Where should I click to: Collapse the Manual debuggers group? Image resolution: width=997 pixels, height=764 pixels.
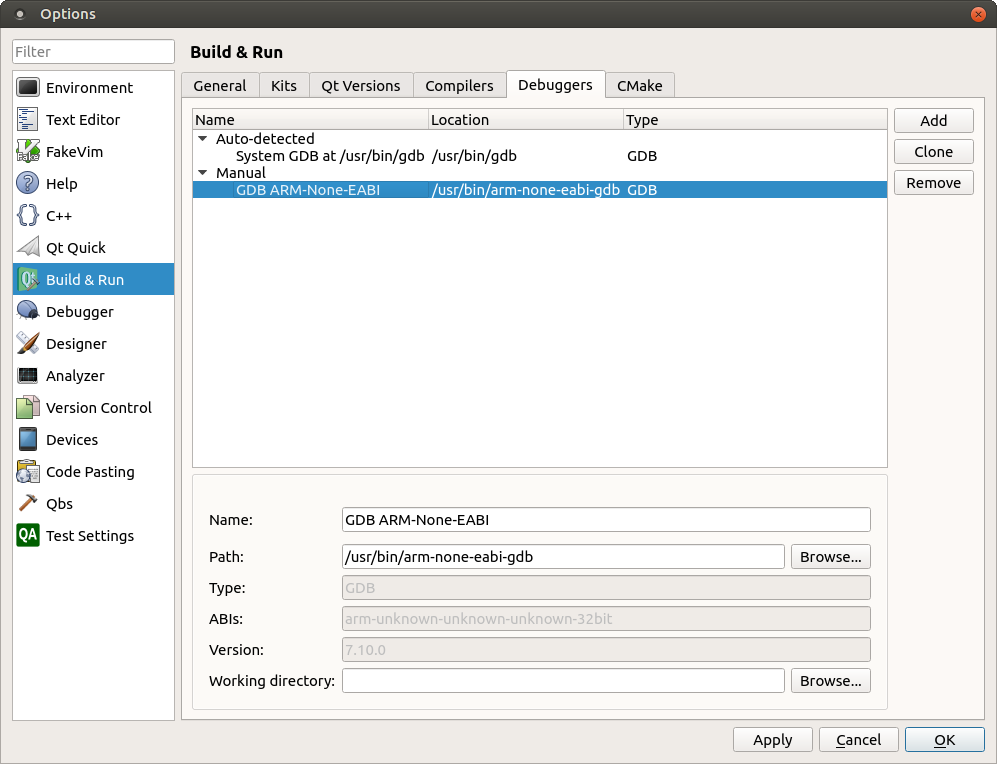point(203,173)
